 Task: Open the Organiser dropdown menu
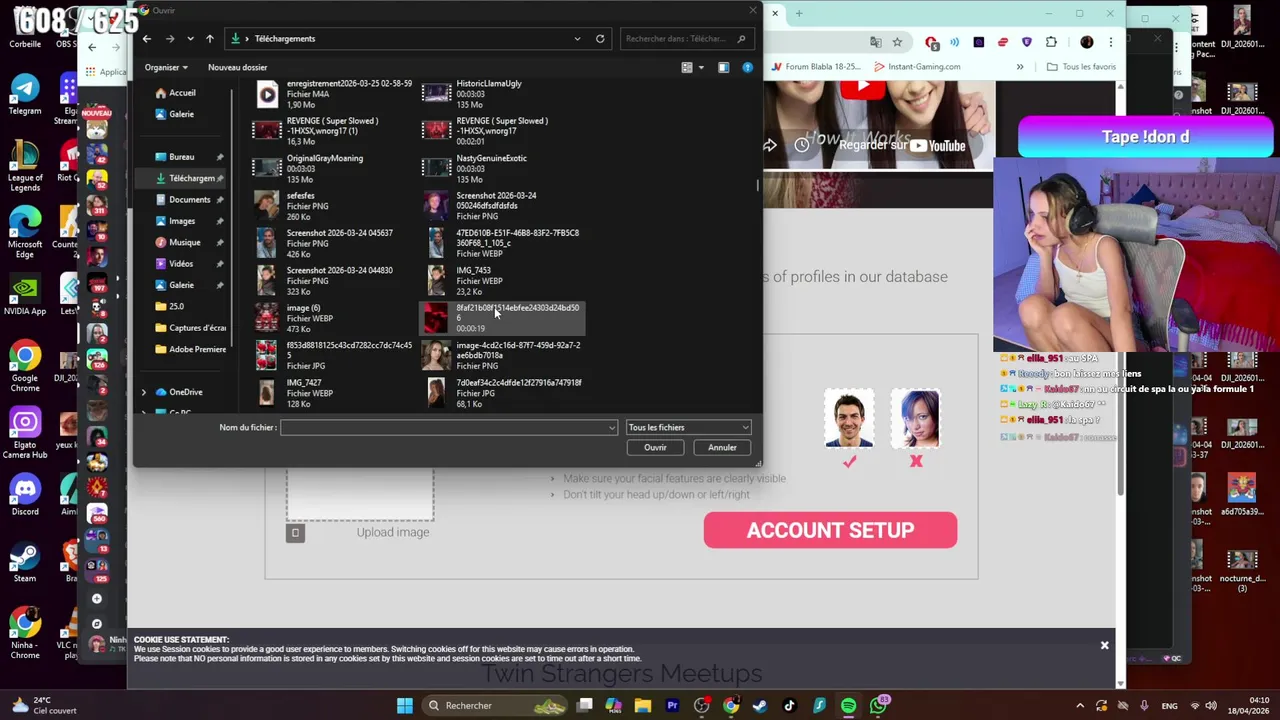[166, 67]
